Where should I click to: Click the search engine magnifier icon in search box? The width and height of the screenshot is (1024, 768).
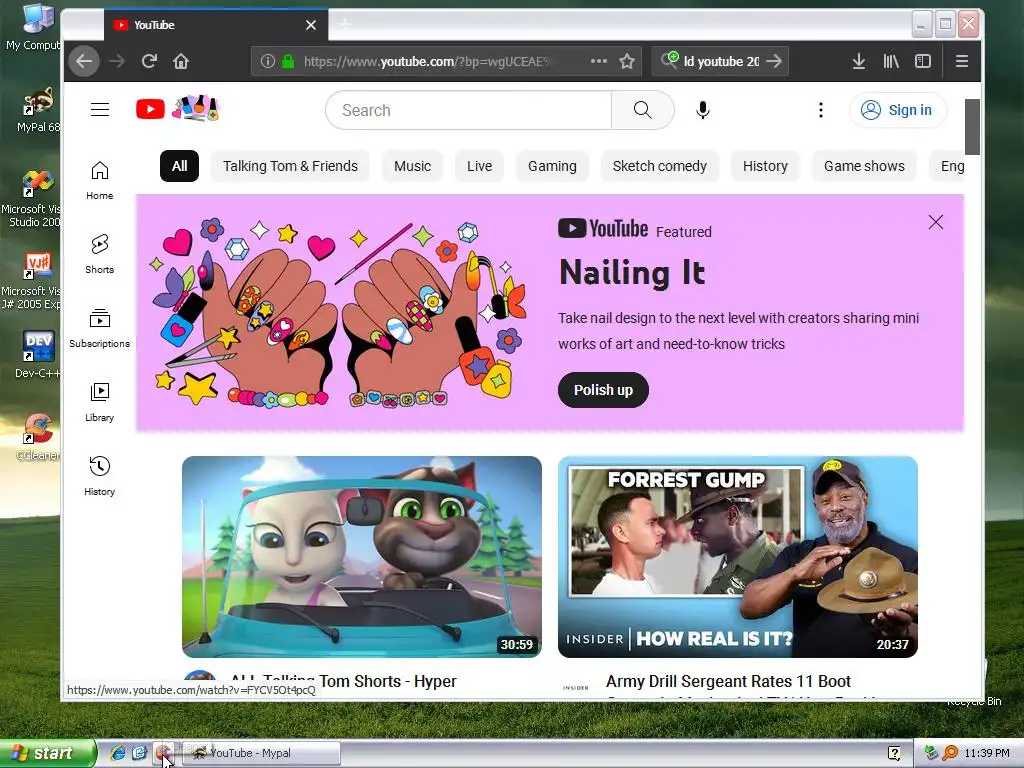[x=669, y=61]
